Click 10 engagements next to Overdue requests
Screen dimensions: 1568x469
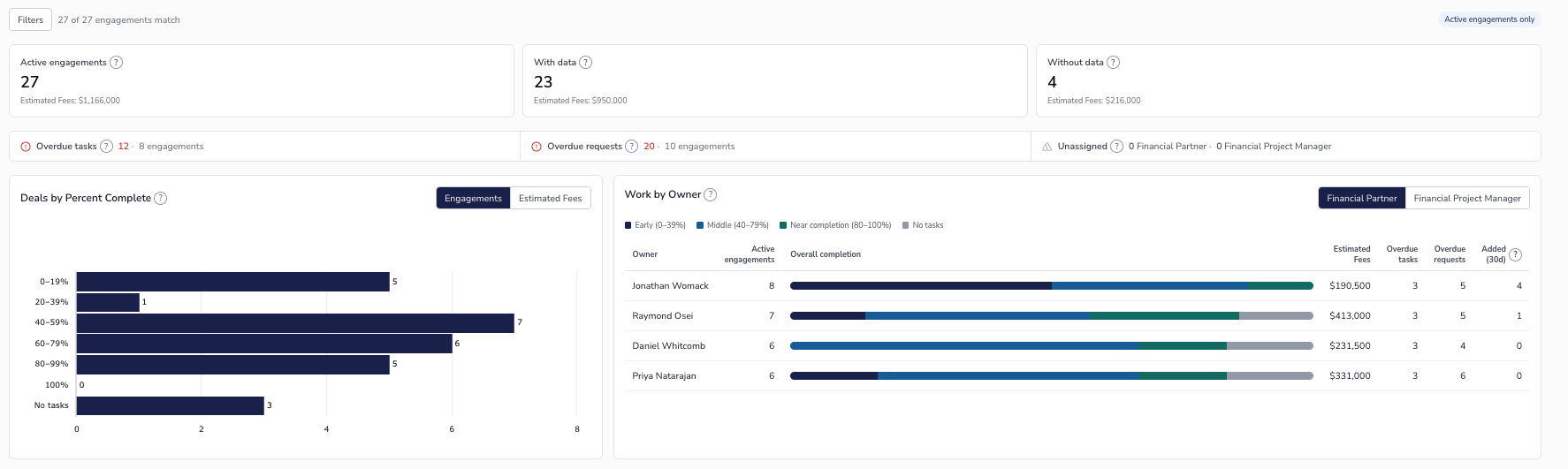click(x=700, y=147)
